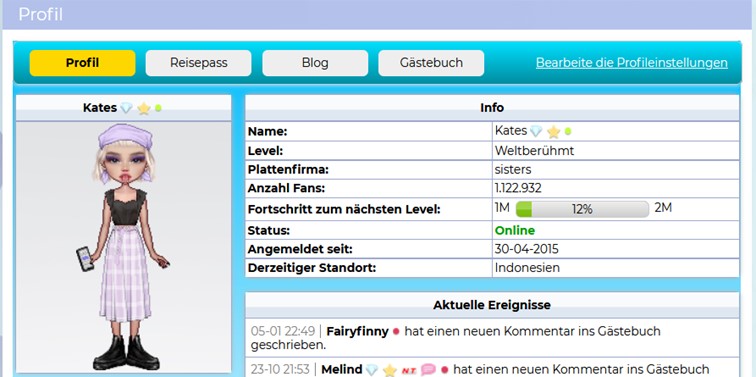756x377 pixels.
Task: Click star icon in the Name info row
Action: click(x=554, y=132)
